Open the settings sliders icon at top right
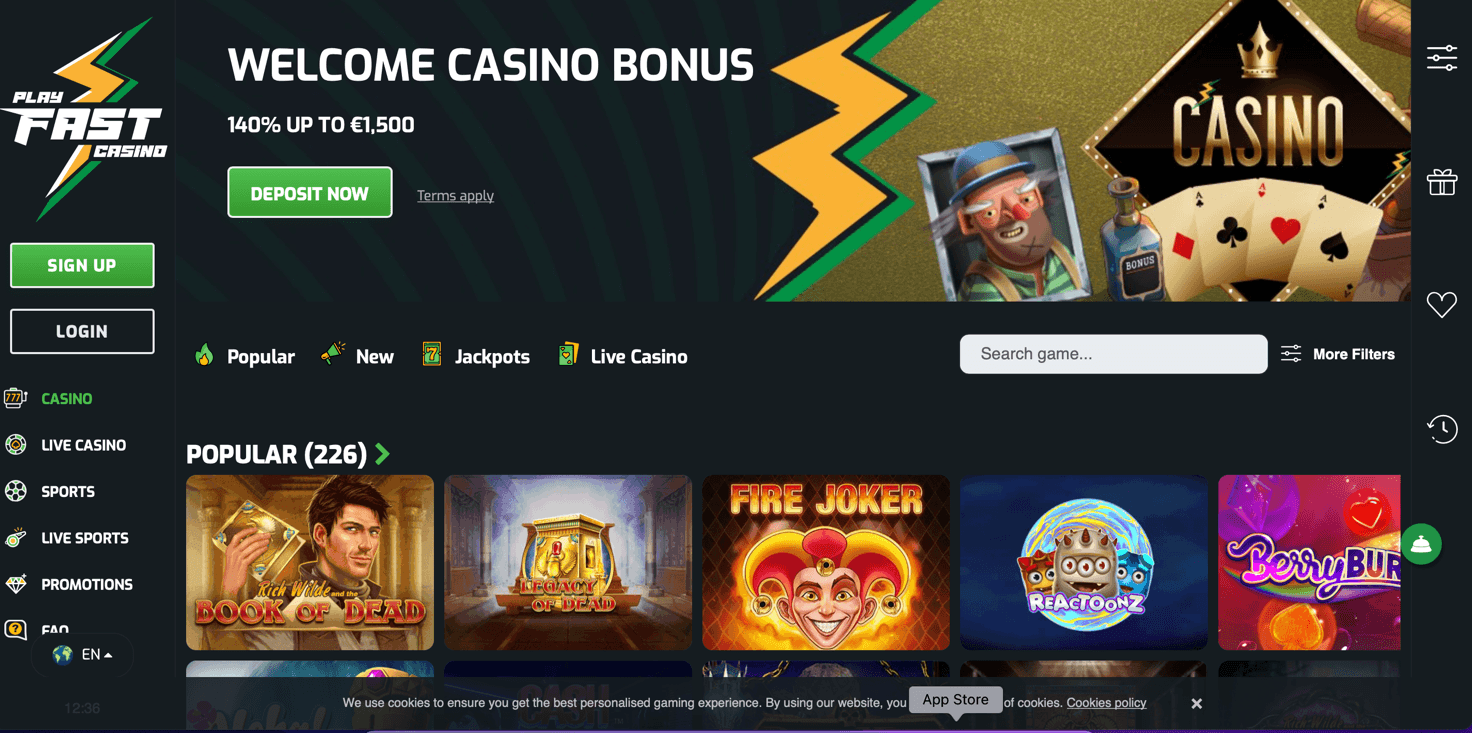 pos(1441,58)
